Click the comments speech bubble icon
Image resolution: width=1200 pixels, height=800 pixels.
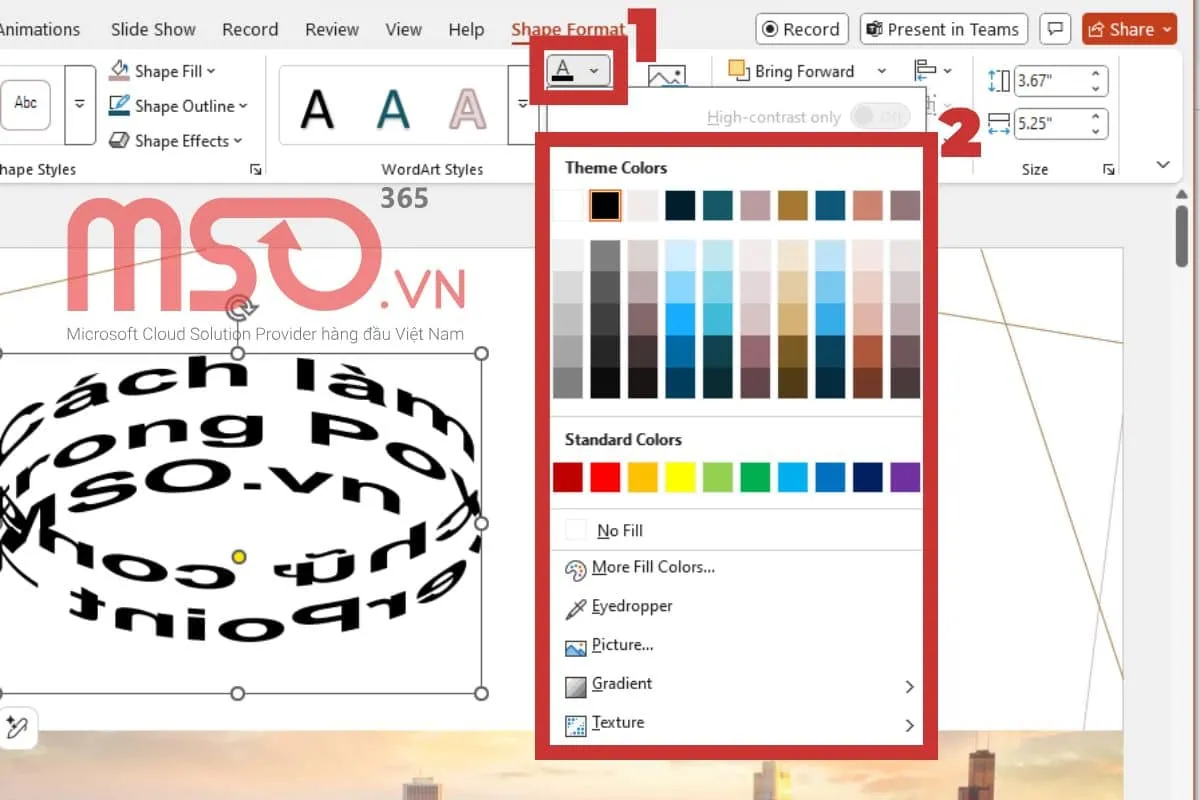(x=1054, y=29)
